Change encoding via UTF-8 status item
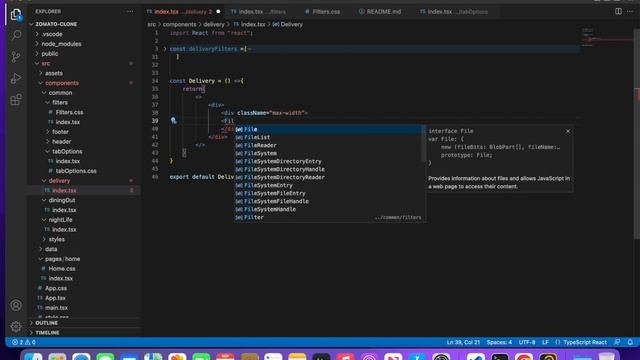 pyautogui.click(x=527, y=342)
